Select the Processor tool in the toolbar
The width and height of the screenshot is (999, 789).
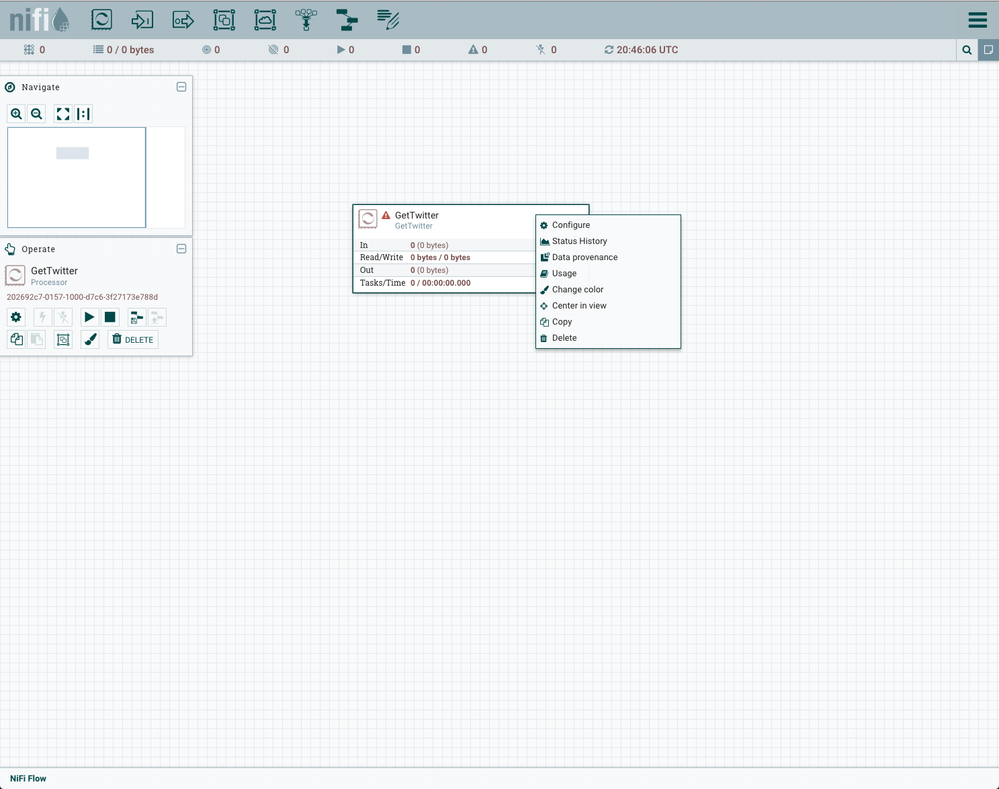point(102,19)
